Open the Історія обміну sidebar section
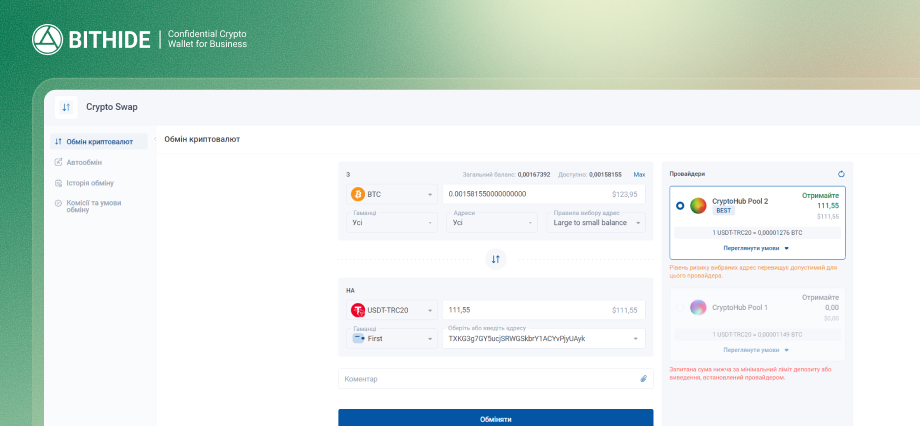The width and height of the screenshot is (920, 426). point(89,183)
